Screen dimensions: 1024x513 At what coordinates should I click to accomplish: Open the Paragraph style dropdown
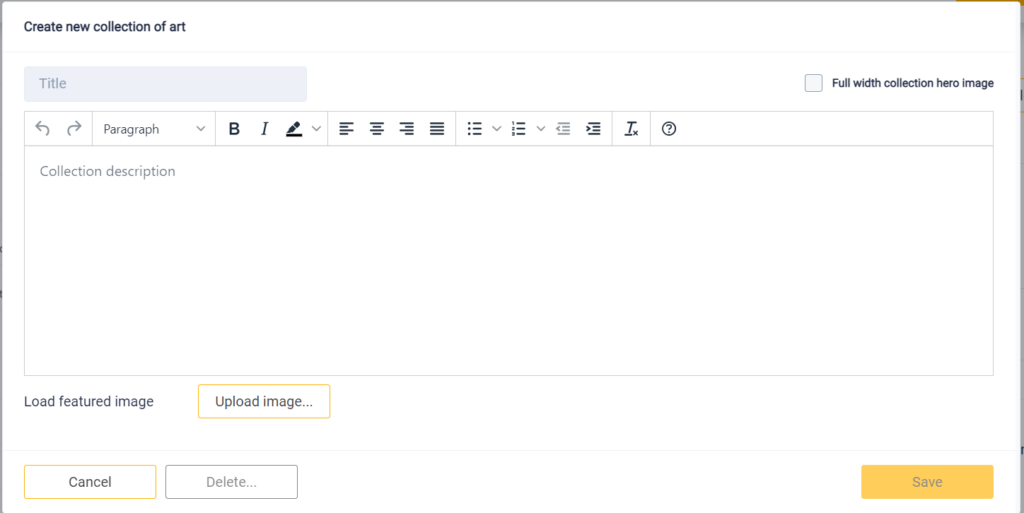click(x=154, y=129)
